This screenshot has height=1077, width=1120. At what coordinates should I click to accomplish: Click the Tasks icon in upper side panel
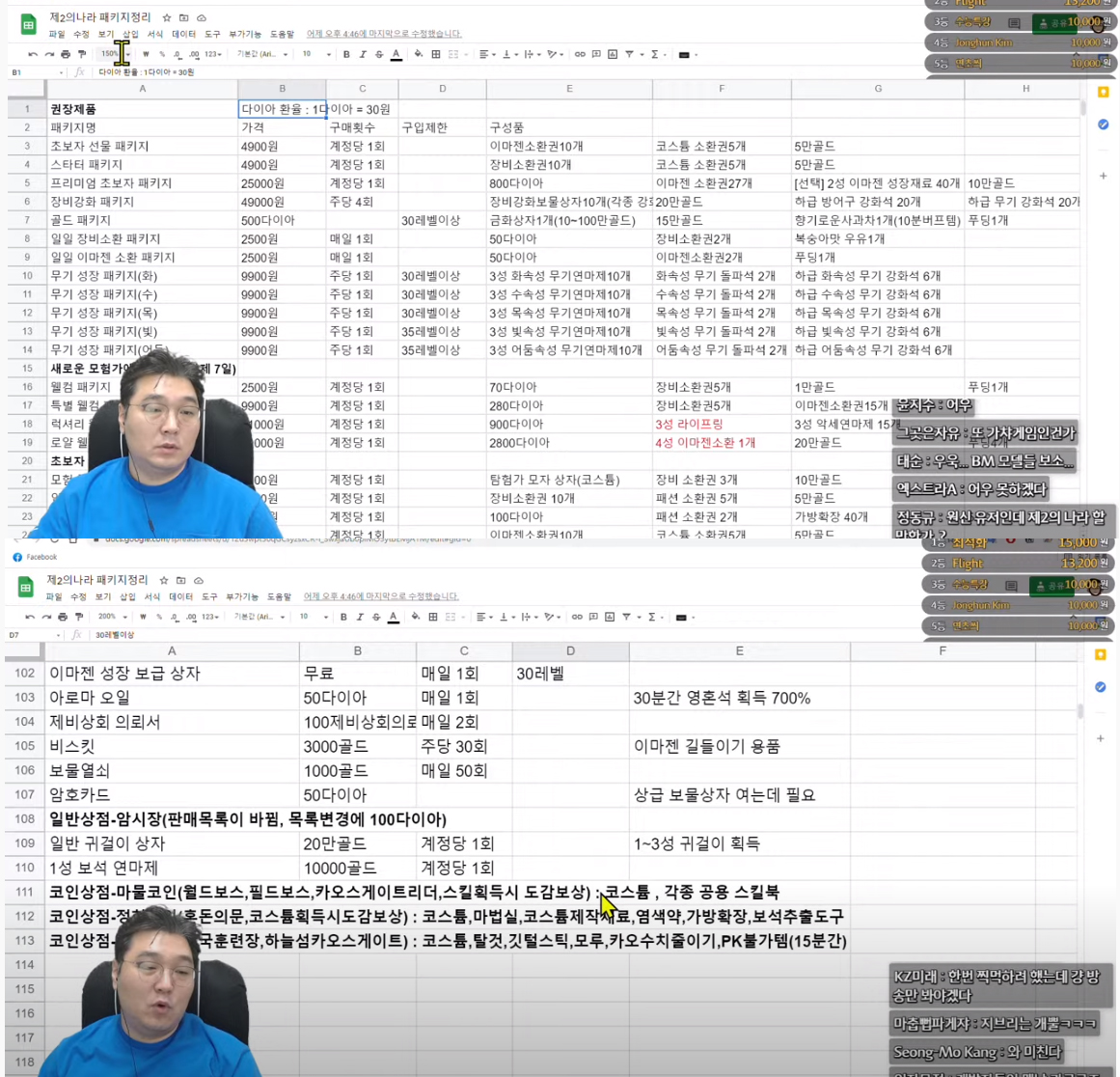pyautogui.click(x=1104, y=124)
